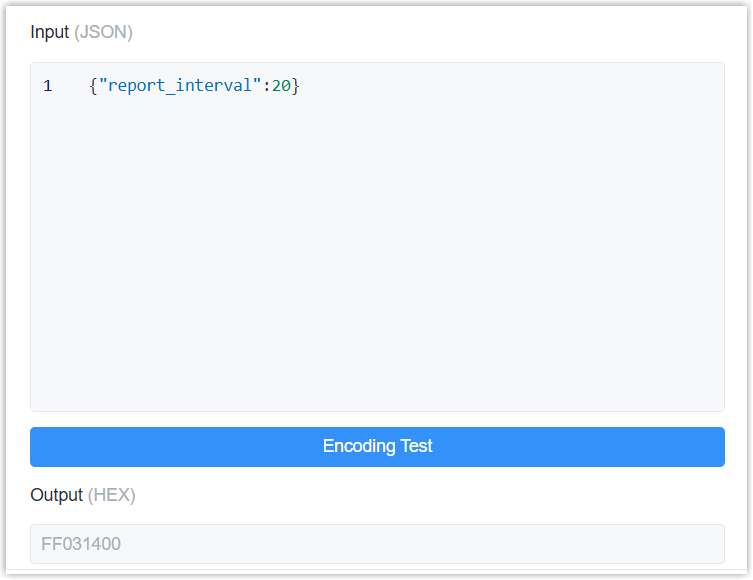Screen dimensions: 753x580
Task: Click the opening curly brace in the editor
Action: 93,86
